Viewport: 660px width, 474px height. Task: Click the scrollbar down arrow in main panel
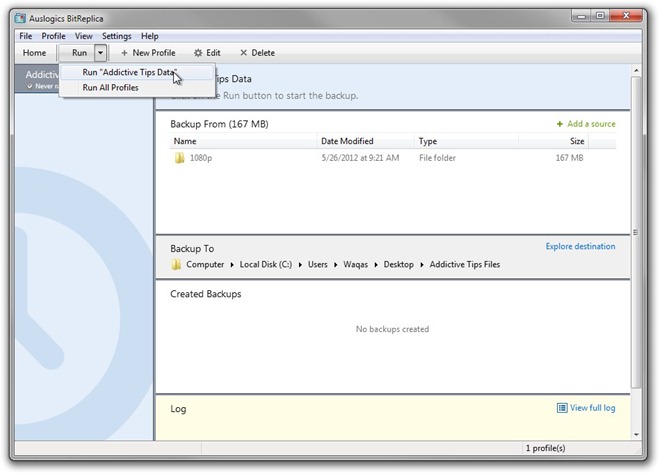[636, 434]
